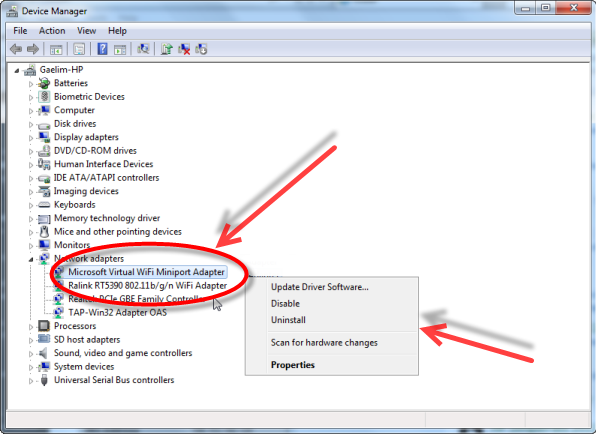Click Scan for hardware changes toolbar icon
The height and width of the screenshot is (434, 596).
[x=143, y=49]
